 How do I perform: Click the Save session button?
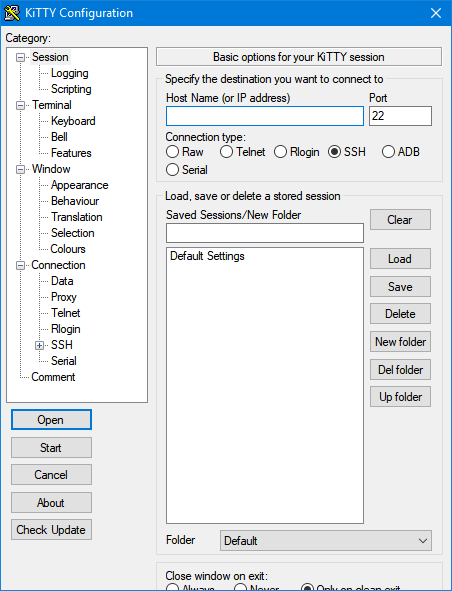coord(400,286)
